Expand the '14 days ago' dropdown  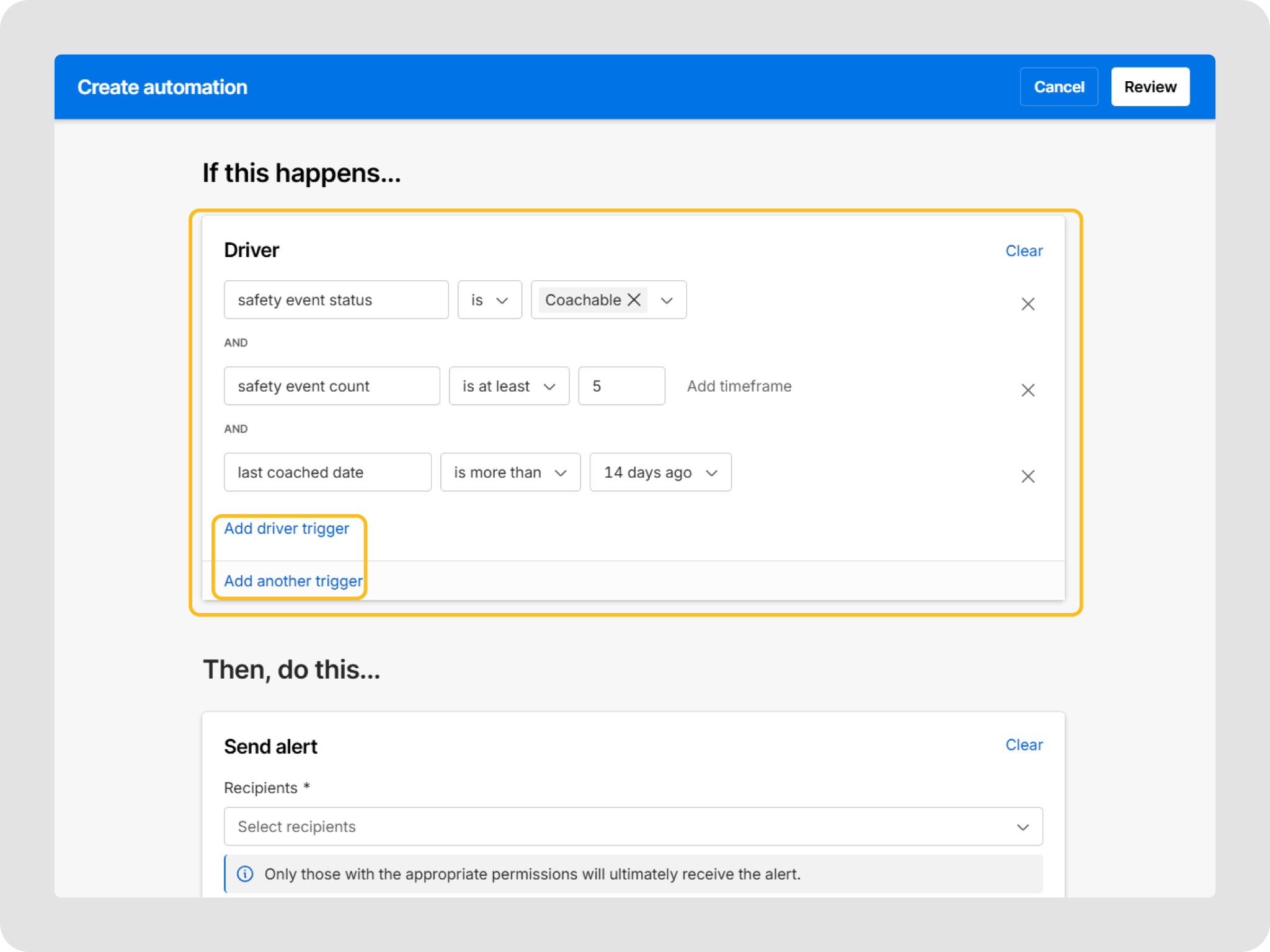(x=660, y=472)
